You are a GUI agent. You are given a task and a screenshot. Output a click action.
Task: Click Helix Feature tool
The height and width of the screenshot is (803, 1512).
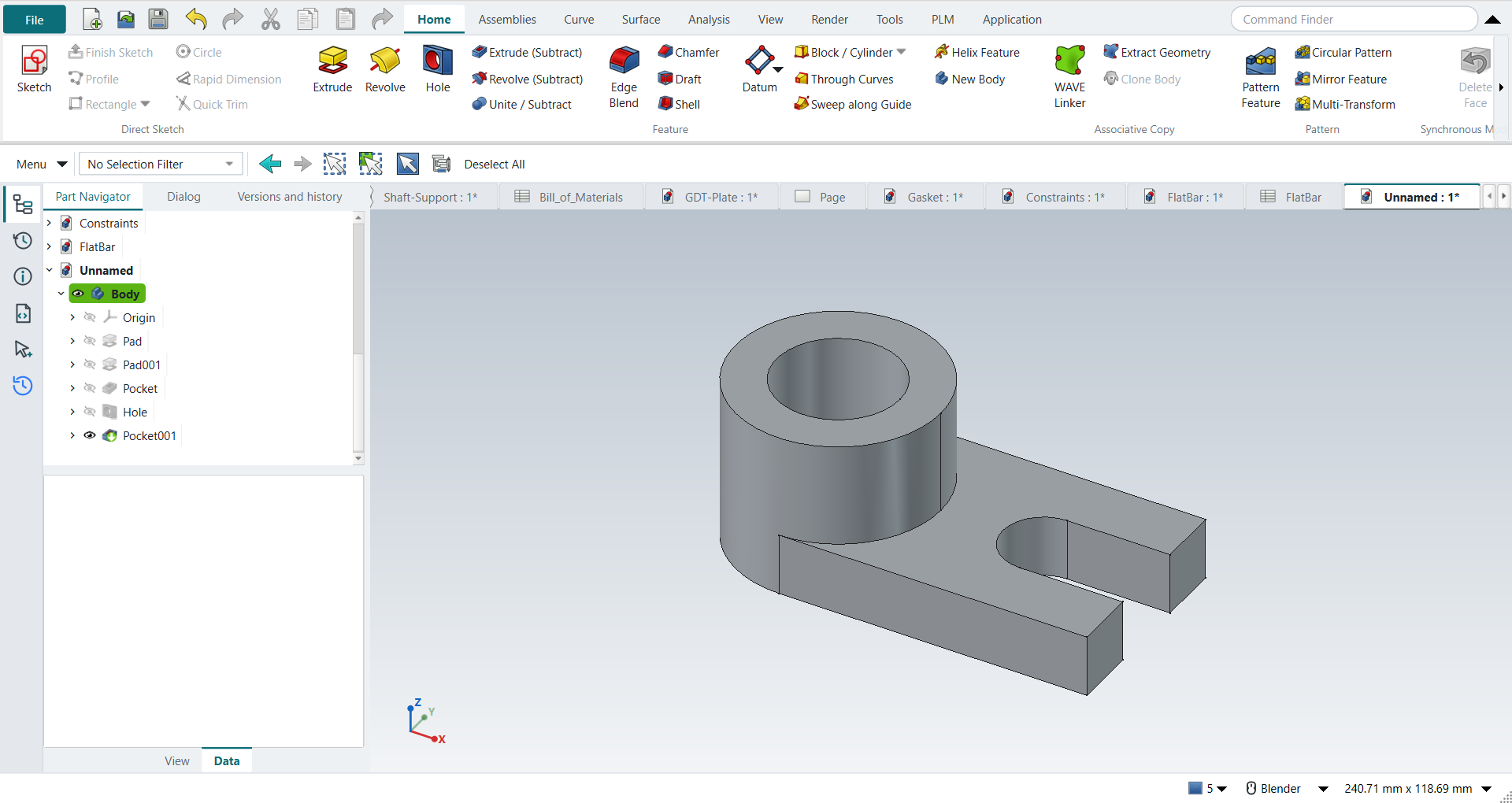click(976, 52)
